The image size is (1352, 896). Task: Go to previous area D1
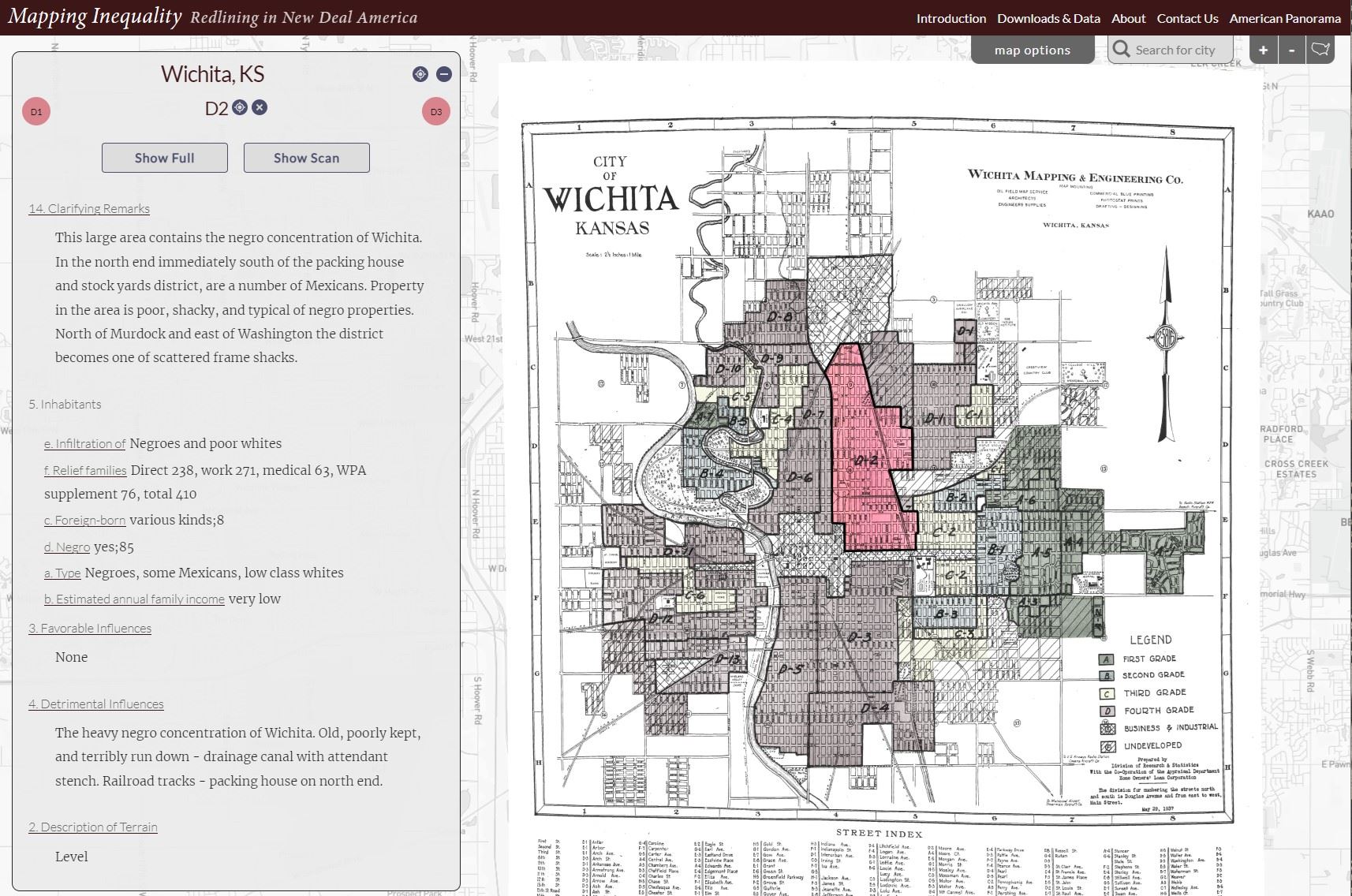[36, 111]
